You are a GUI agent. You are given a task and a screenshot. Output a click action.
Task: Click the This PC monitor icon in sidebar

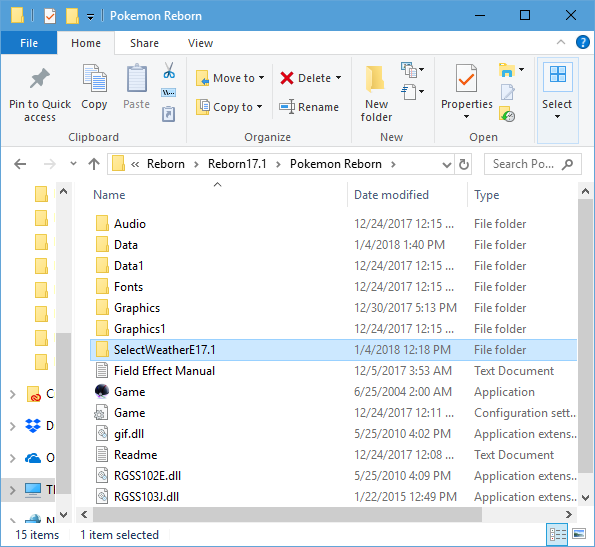coord(33,490)
